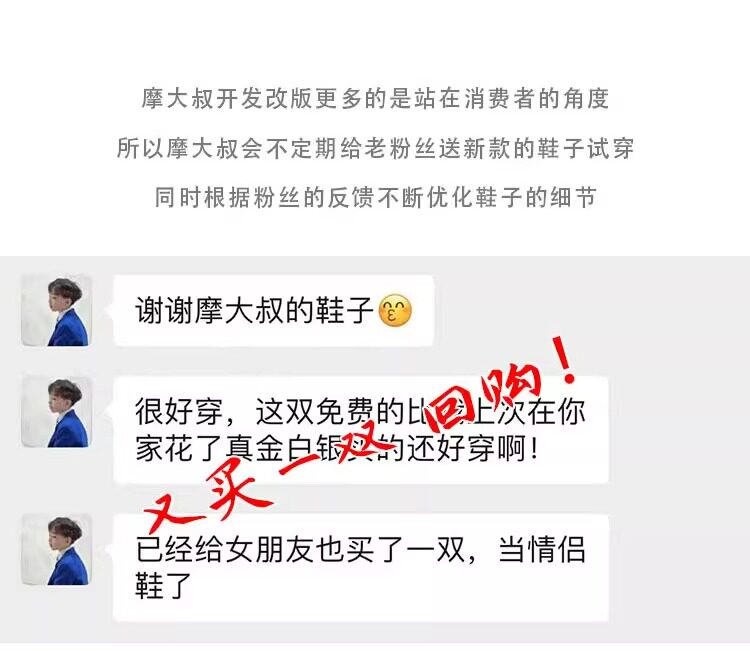The width and height of the screenshot is (750, 651).
Task: Select the word 免费 in second message
Action: (x=345, y=411)
